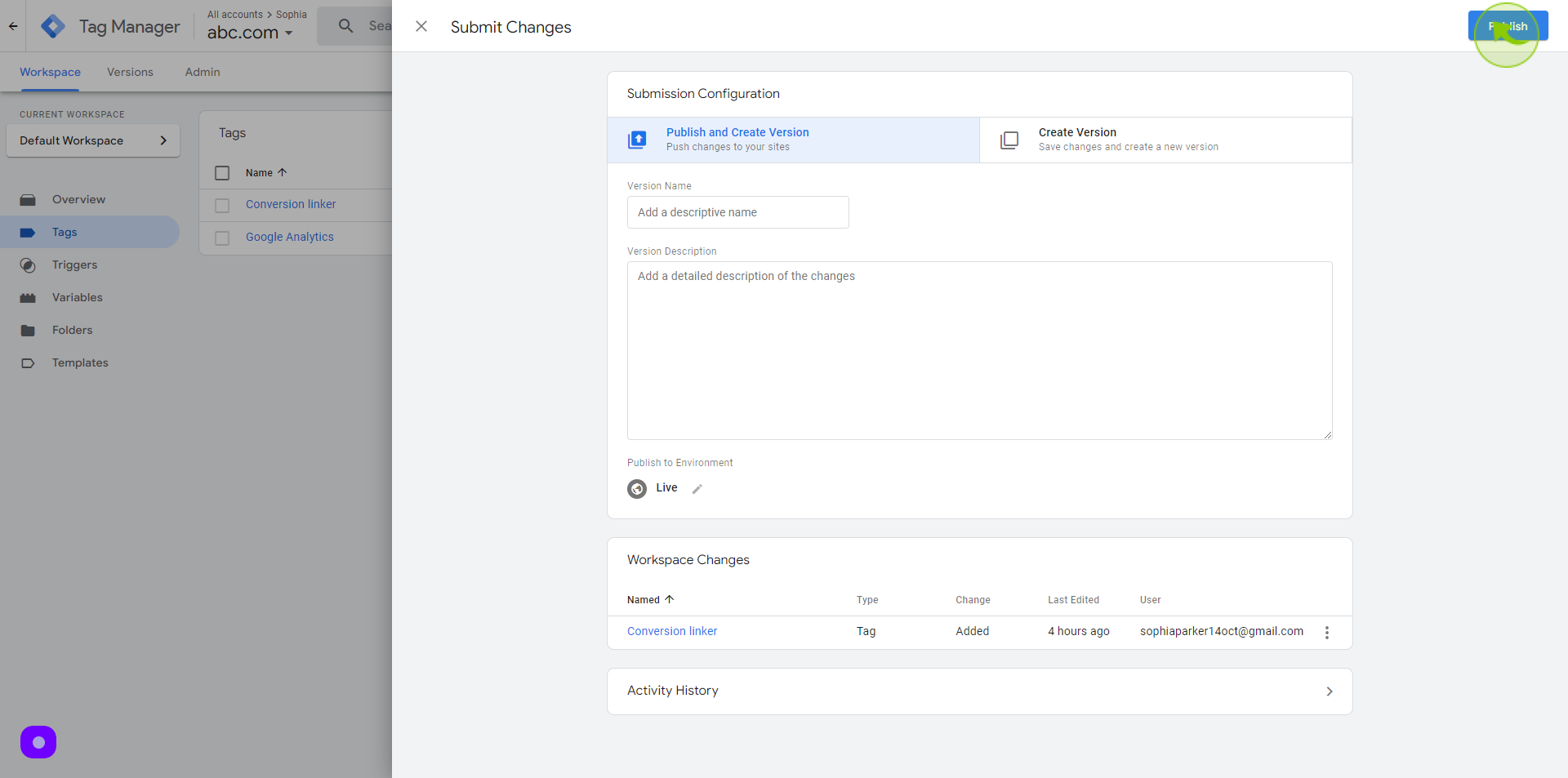
Task: Focus the Version Description text area
Action: 980,350
